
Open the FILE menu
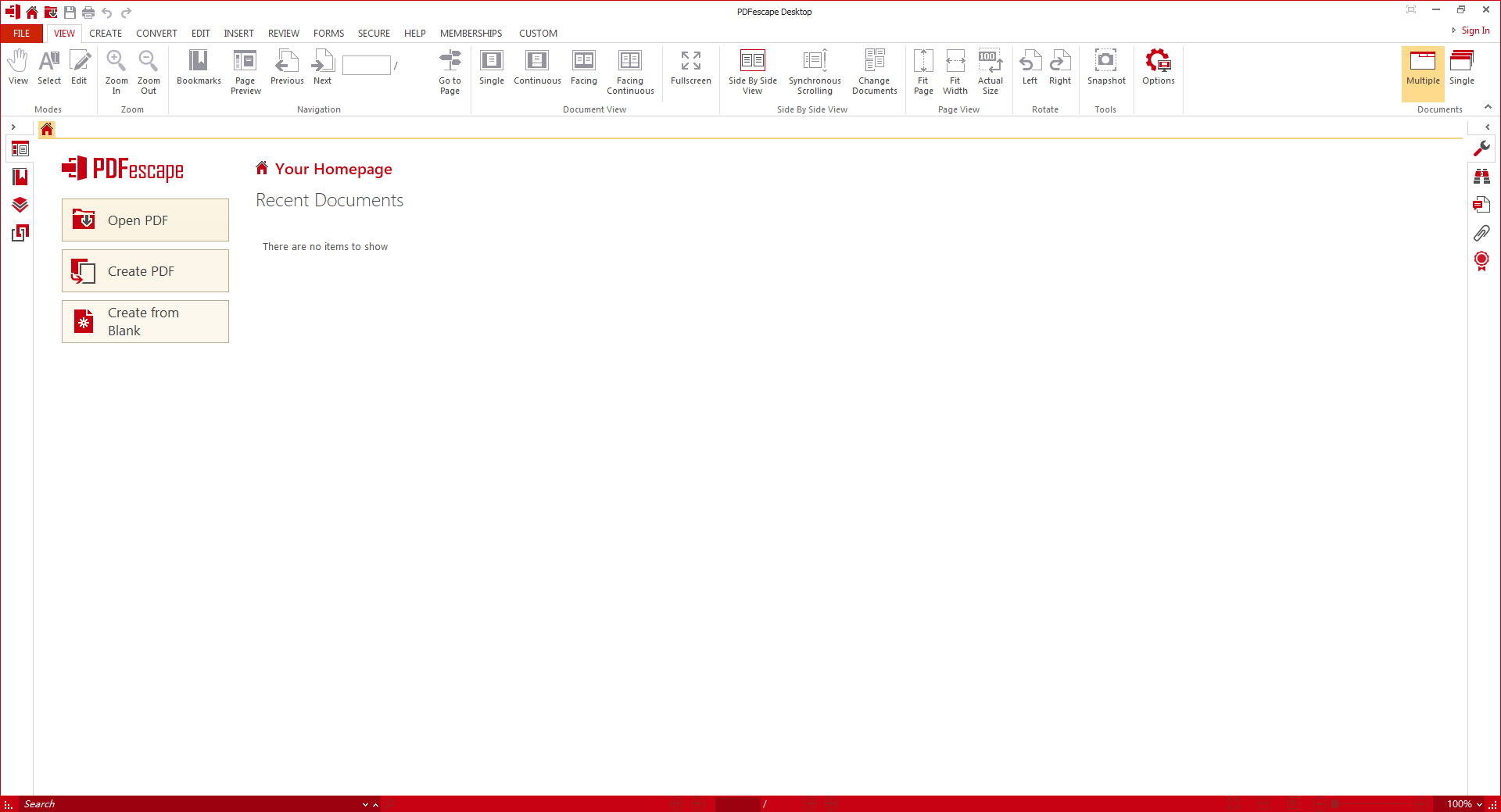click(x=22, y=34)
